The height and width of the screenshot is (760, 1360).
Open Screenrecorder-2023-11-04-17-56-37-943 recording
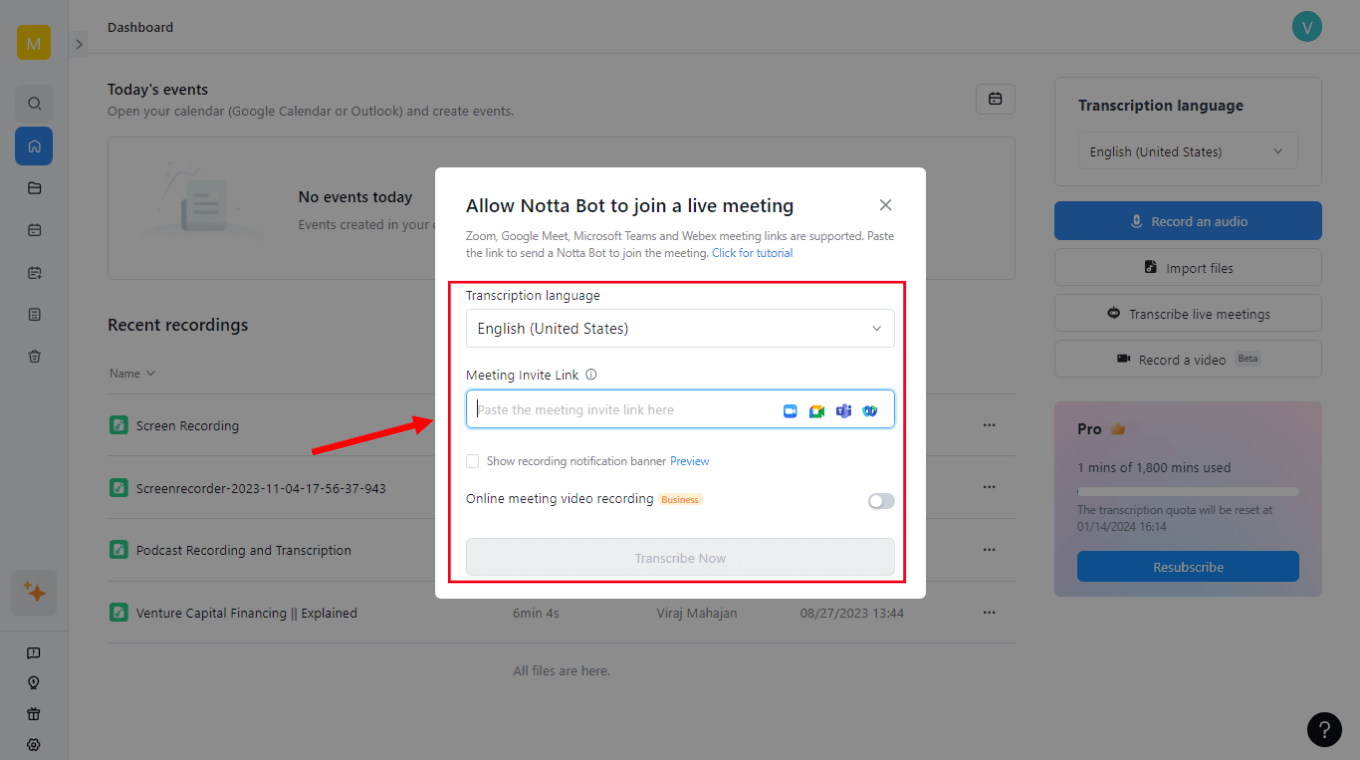click(x=261, y=488)
